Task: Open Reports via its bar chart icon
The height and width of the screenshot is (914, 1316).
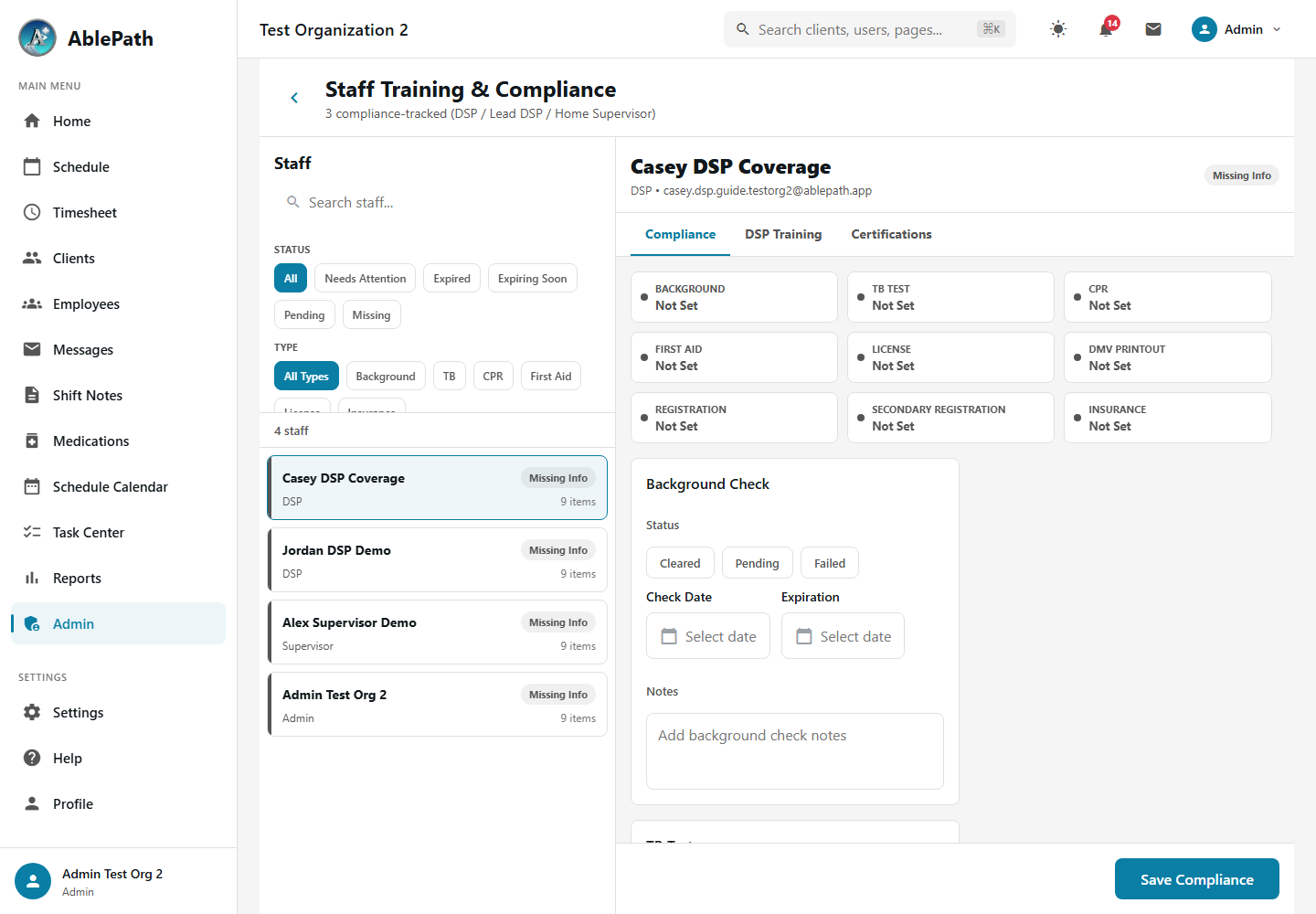Action: pyautogui.click(x=32, y=578)
